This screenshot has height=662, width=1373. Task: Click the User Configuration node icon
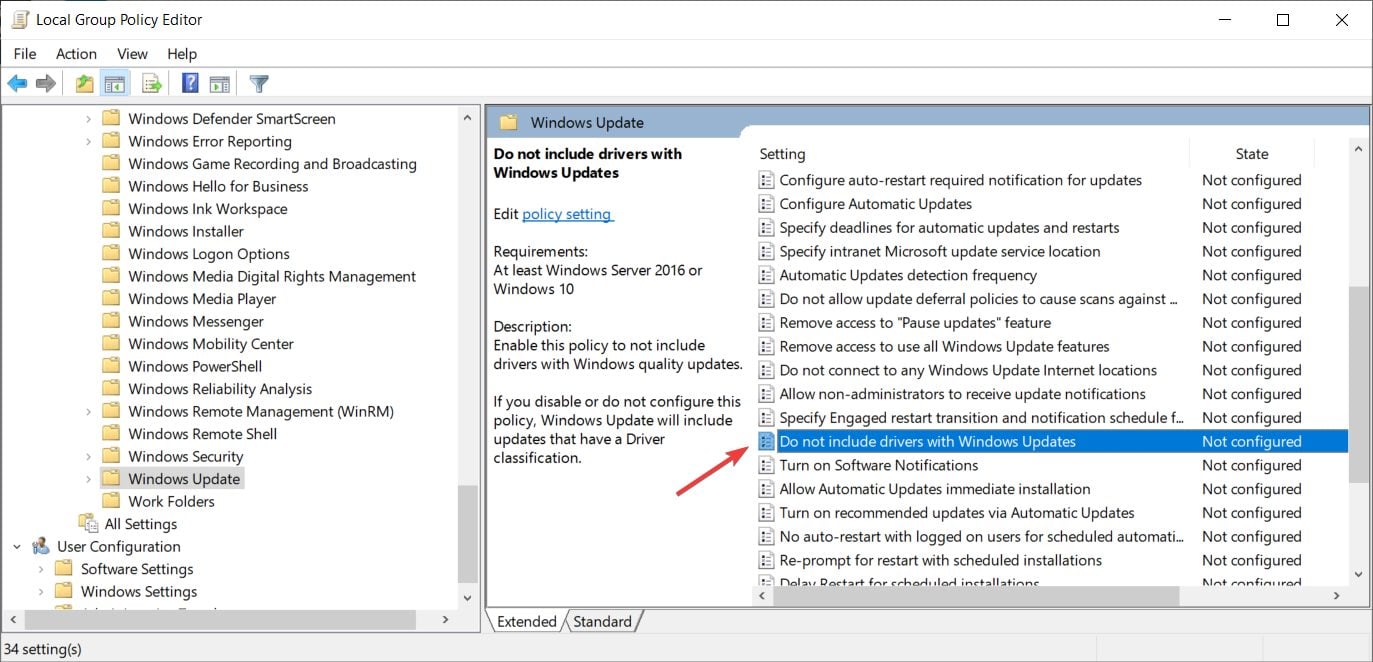[41, 546]
